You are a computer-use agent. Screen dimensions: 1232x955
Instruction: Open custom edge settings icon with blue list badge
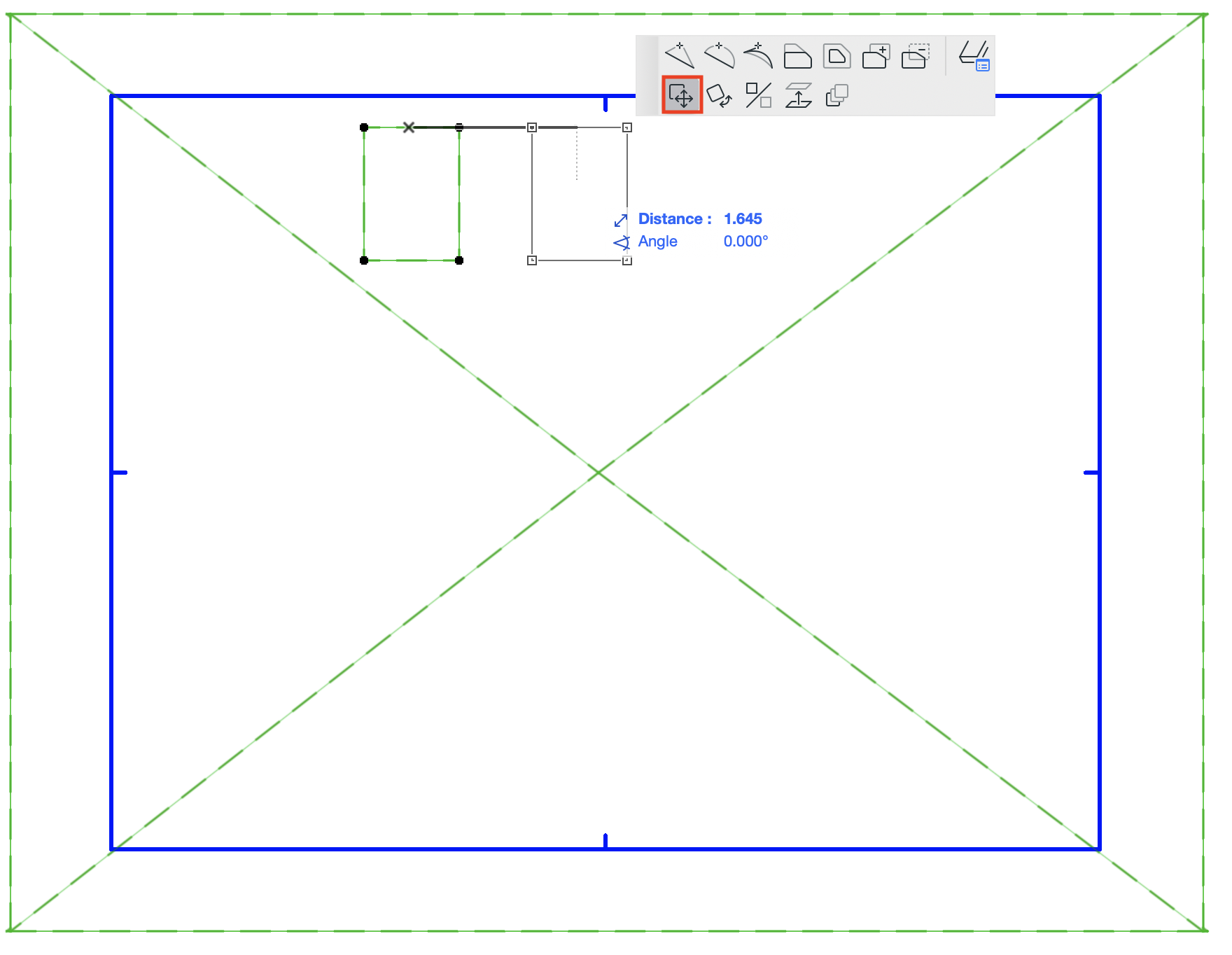tap(974, 56)
